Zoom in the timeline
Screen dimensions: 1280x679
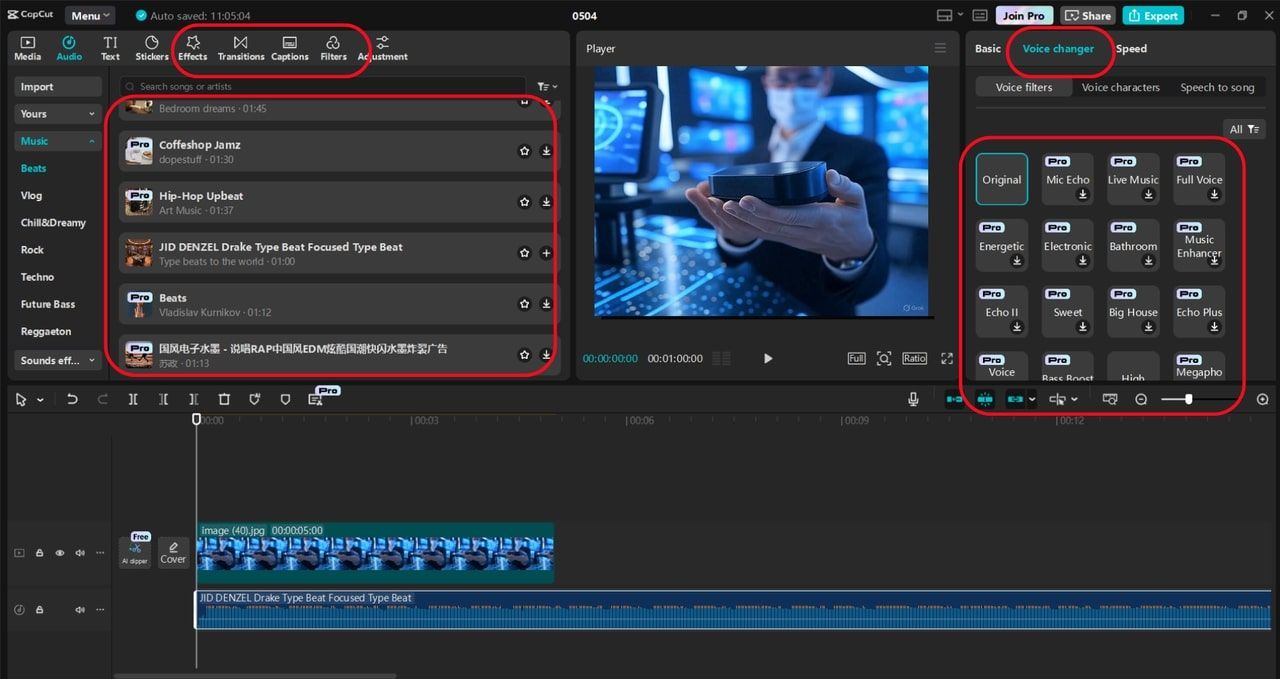pyautogui.click(x=1262, y=399)
